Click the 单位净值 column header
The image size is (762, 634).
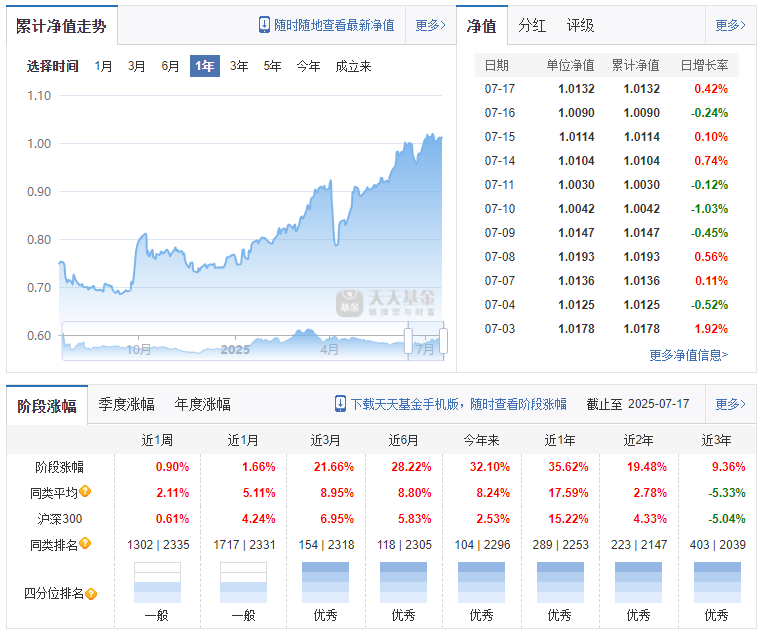[571, 65]
